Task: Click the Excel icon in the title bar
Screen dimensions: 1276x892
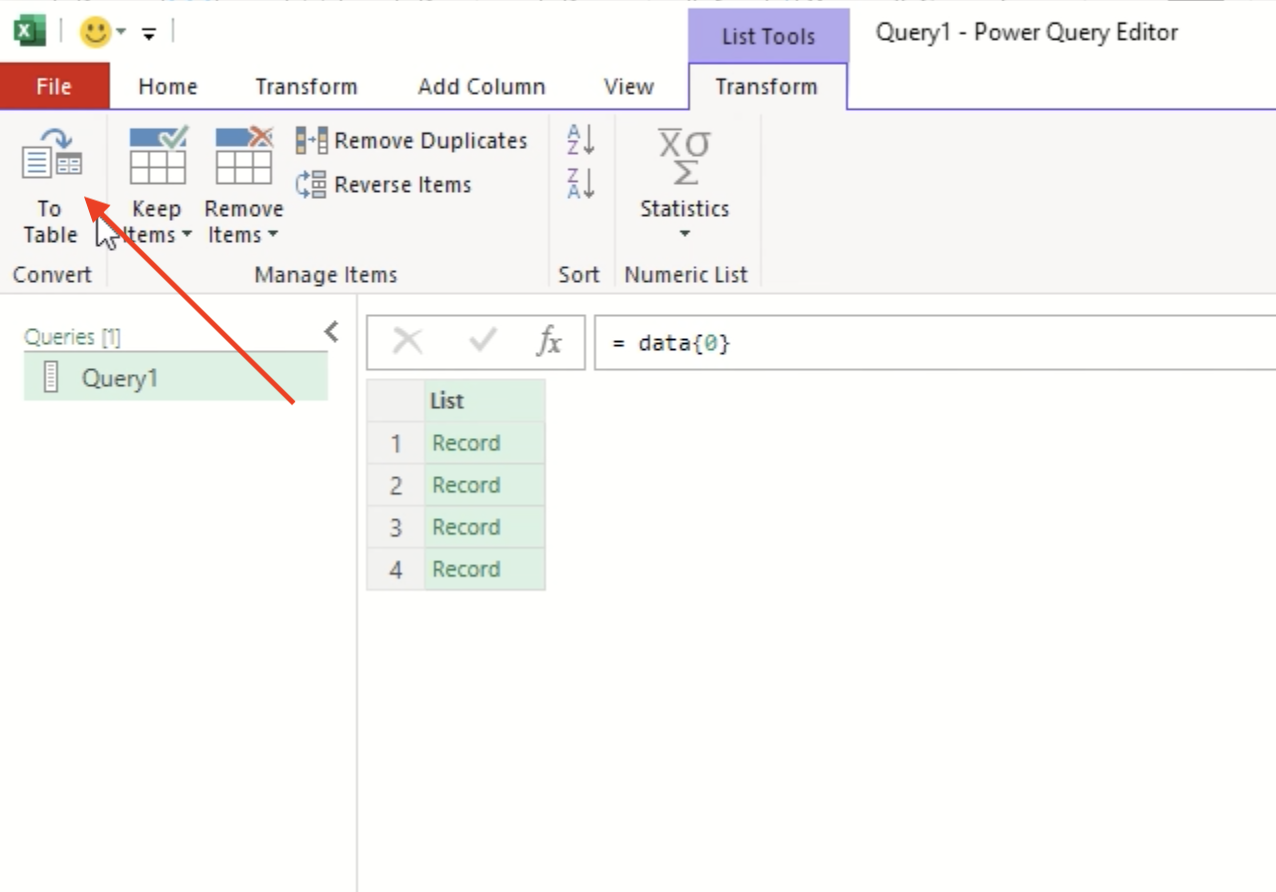Action: 29,30
